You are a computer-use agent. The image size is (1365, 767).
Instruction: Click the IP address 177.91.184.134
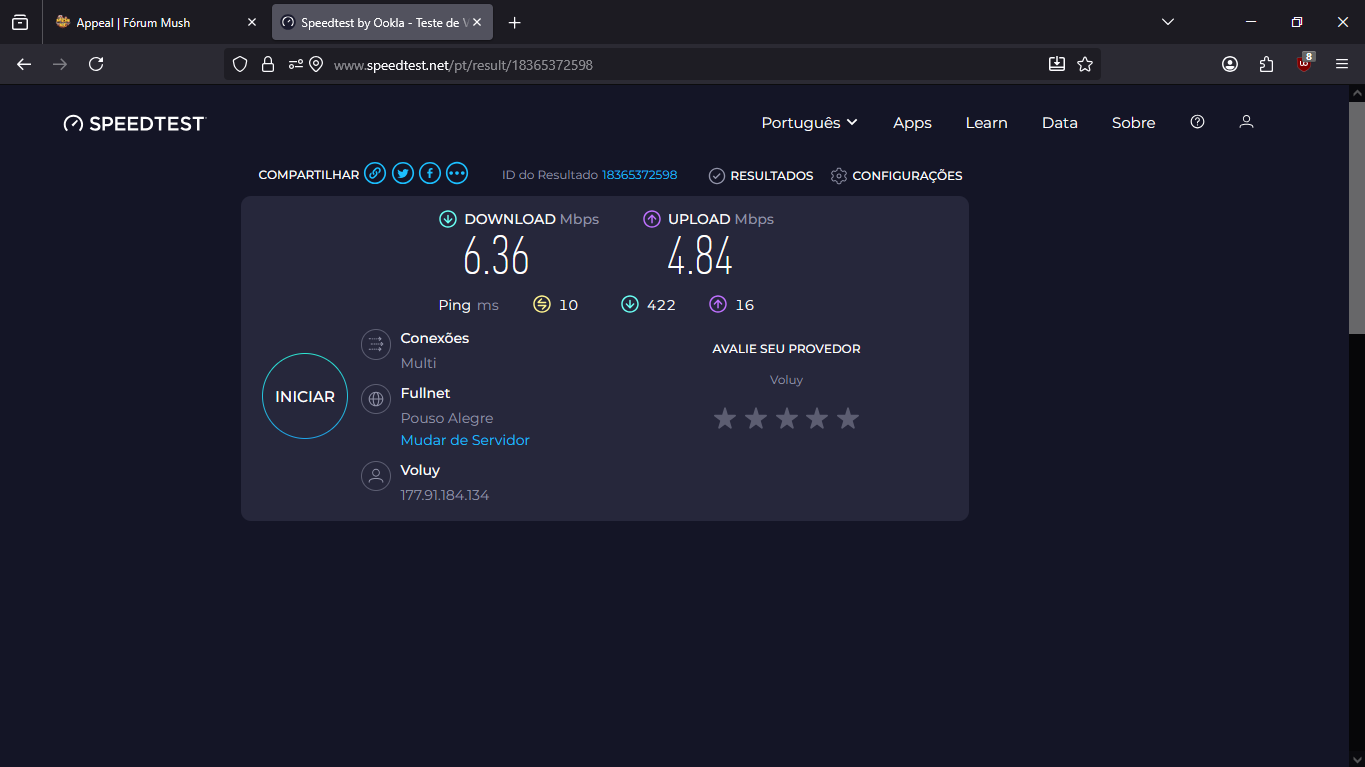click(445, 495)
